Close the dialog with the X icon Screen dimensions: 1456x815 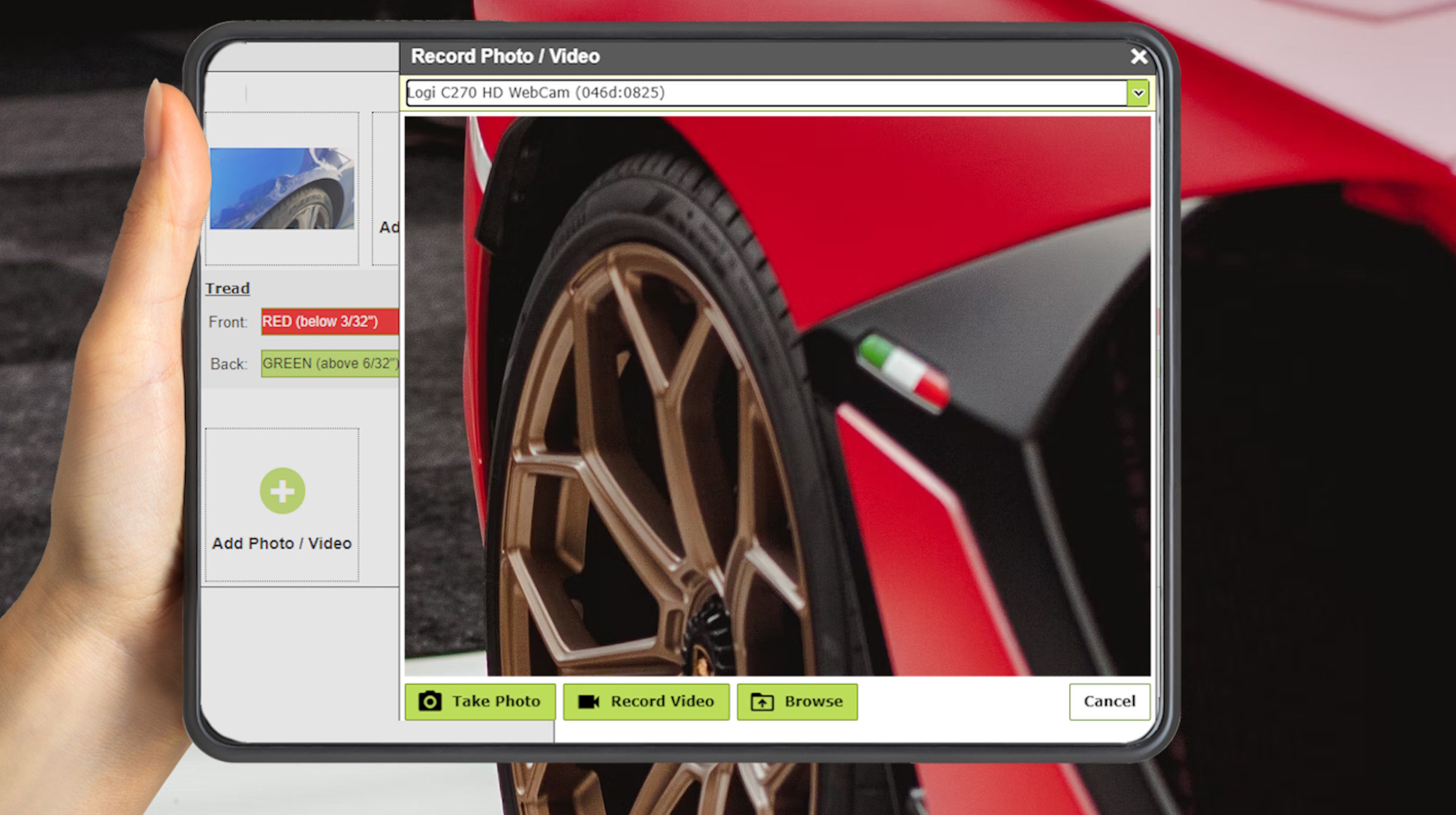(x=1139, y=57)
